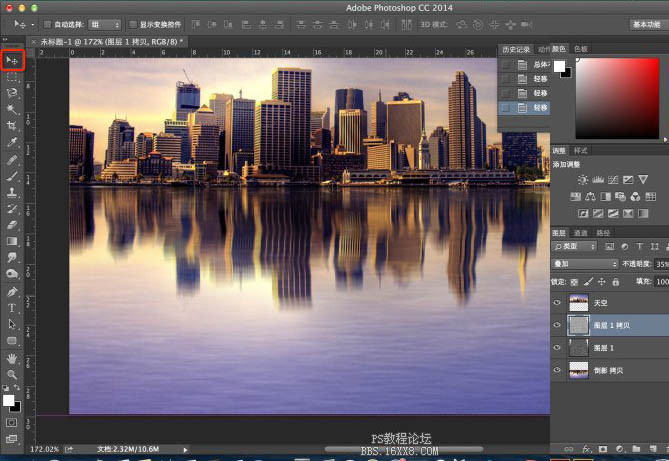Toggle lock all padlock icon
Image resolution: width=669 pixels, height=461 pixels.
pos(615,281)
